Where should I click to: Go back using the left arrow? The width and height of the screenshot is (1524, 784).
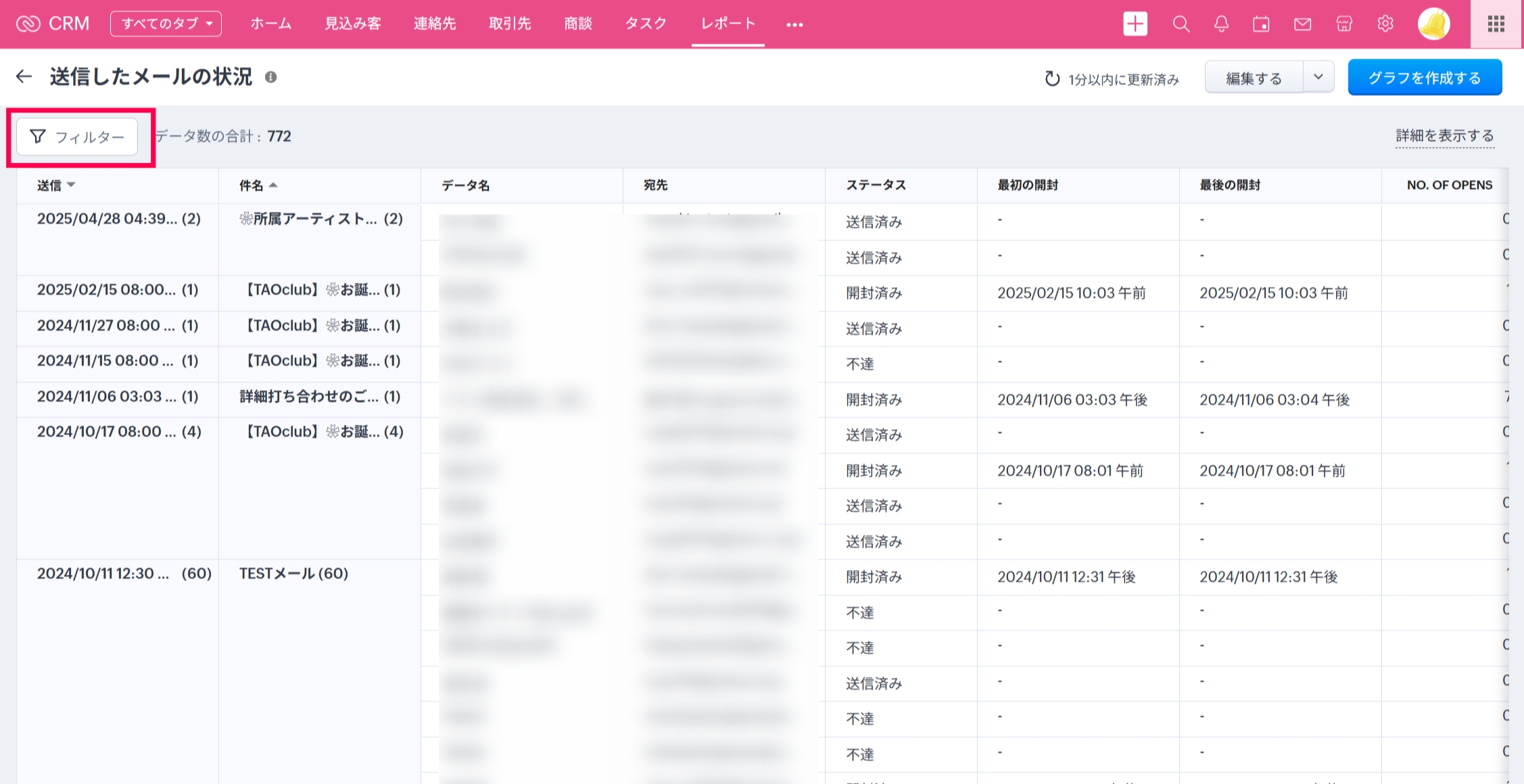coord(24,76)
